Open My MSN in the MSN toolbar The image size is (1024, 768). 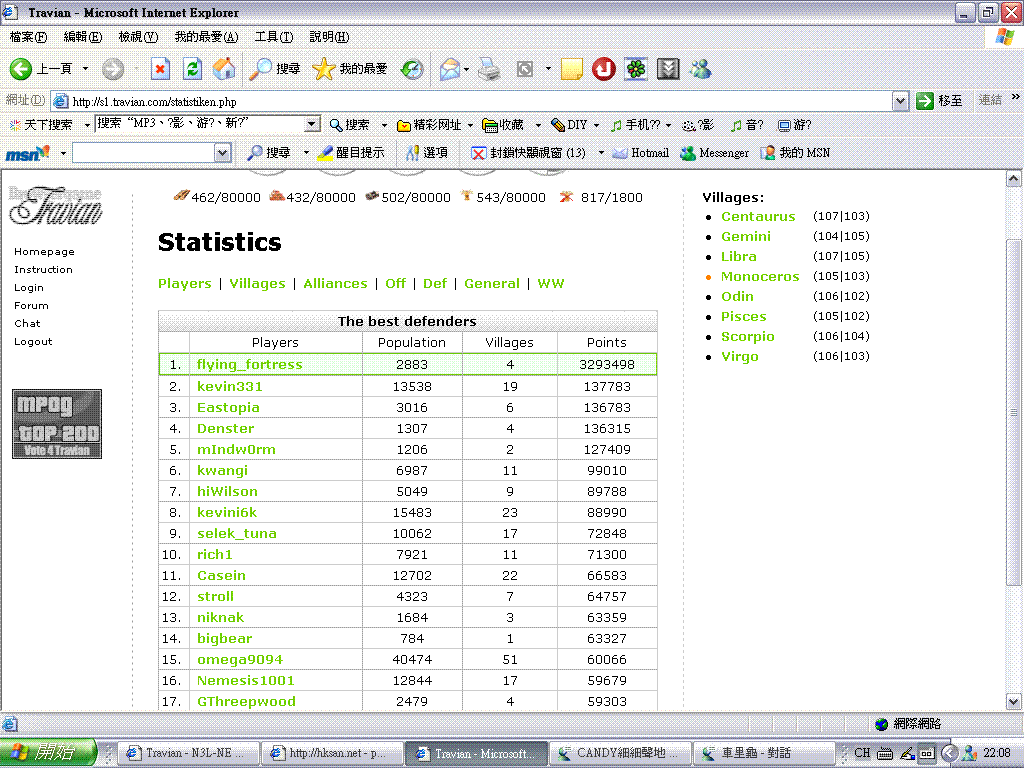[795, 153]
